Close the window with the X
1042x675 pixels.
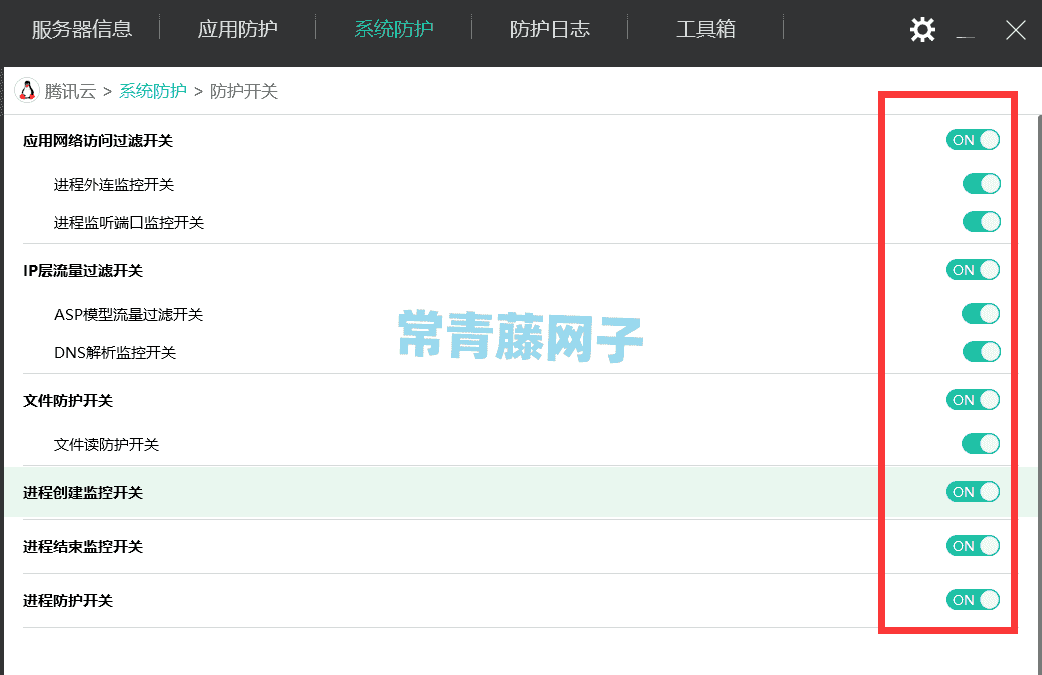(x=1015, y=30)
